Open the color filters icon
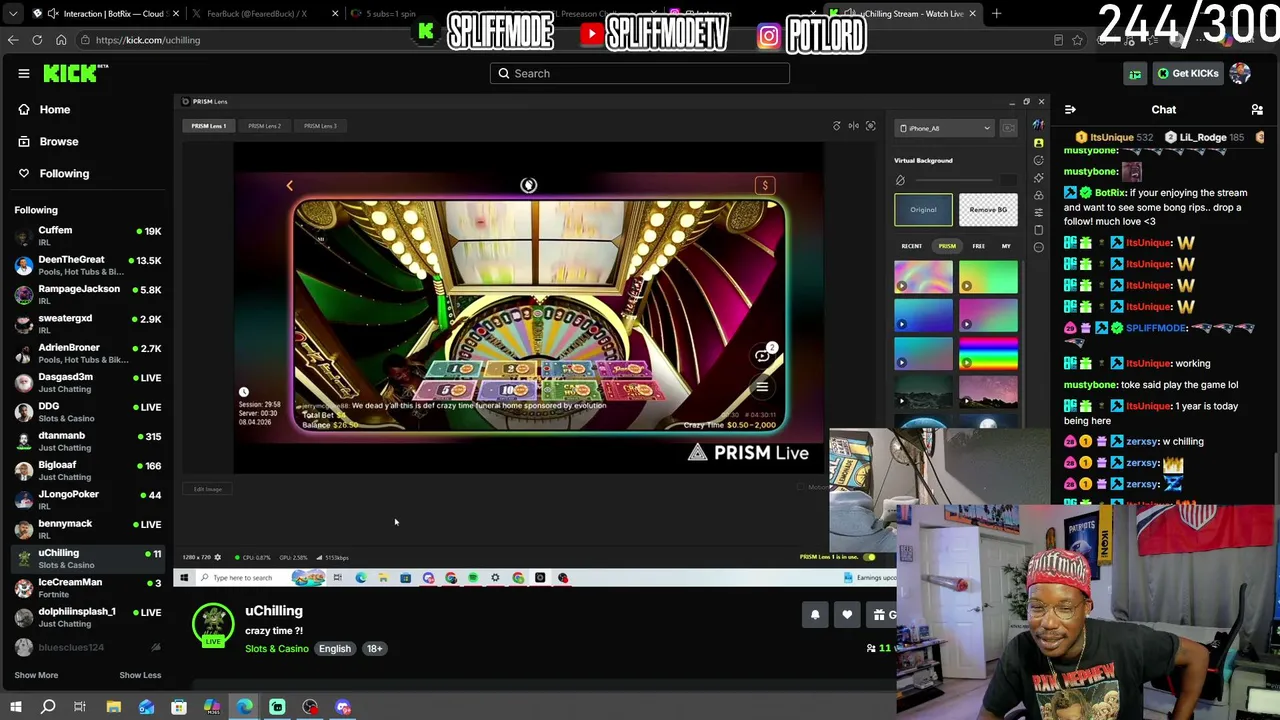 [x=1038, y=195]
